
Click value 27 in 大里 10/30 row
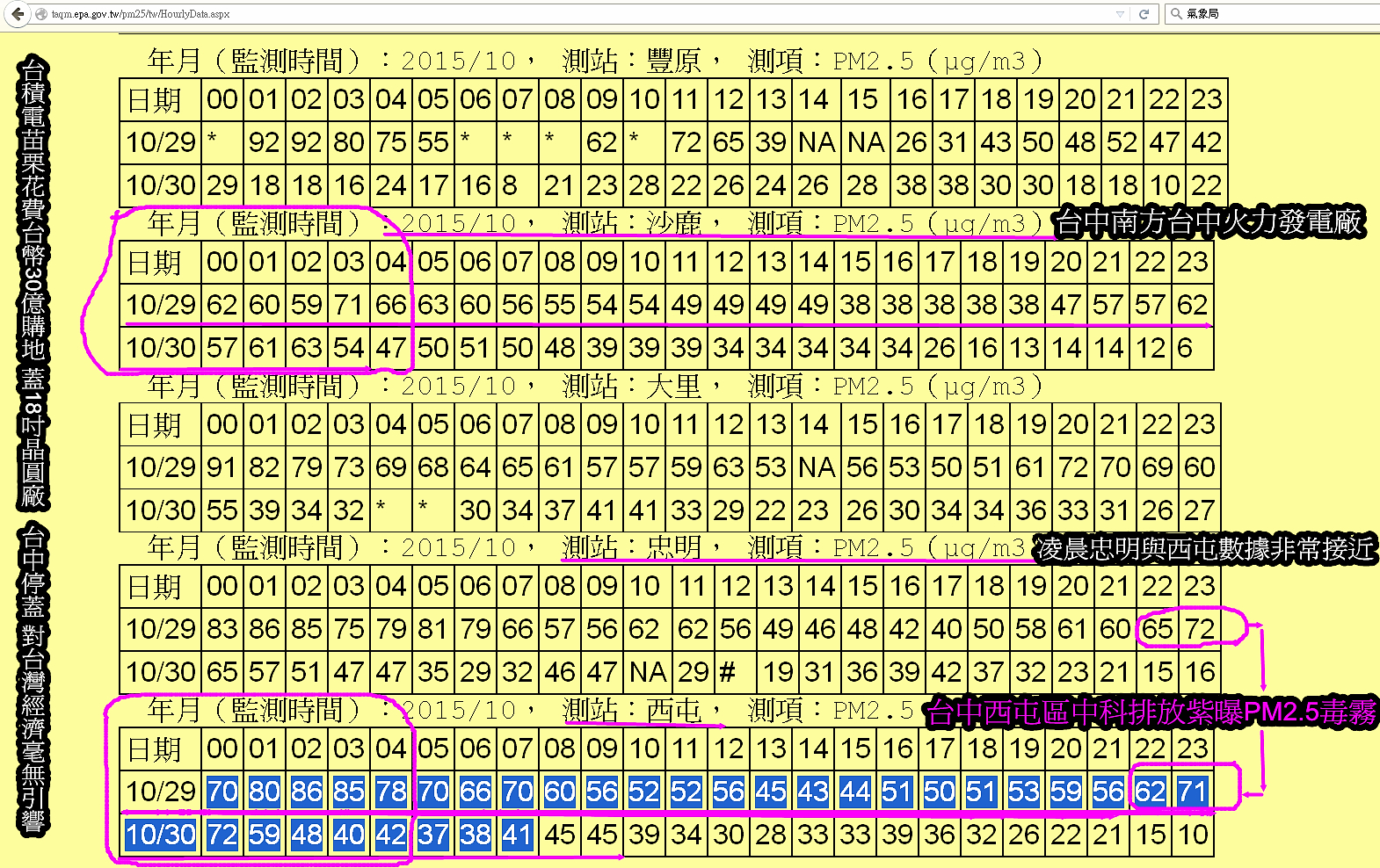pos(1200,510)
